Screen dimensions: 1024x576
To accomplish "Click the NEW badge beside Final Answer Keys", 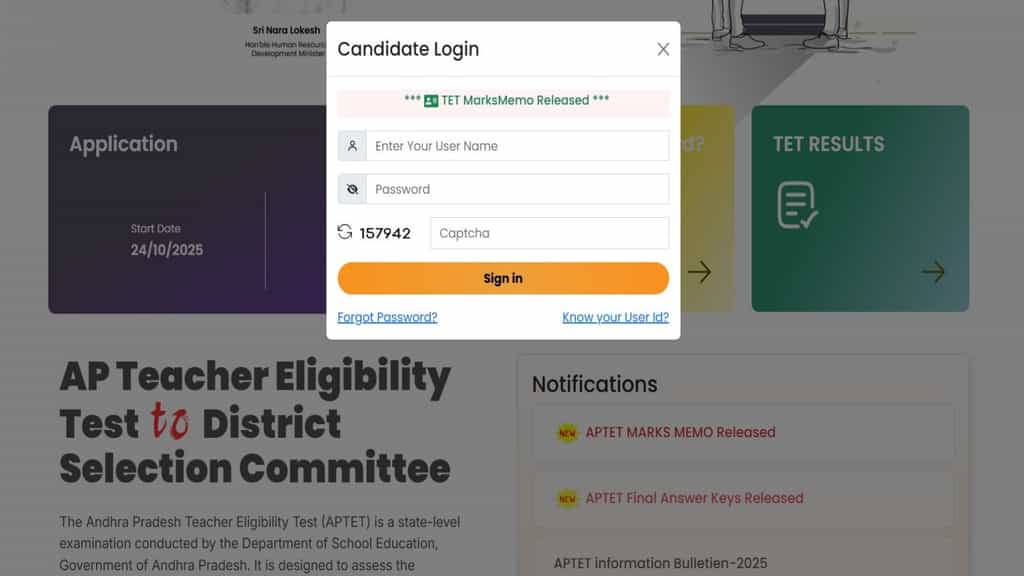I will pyautogui.click(x=565, y=498).
